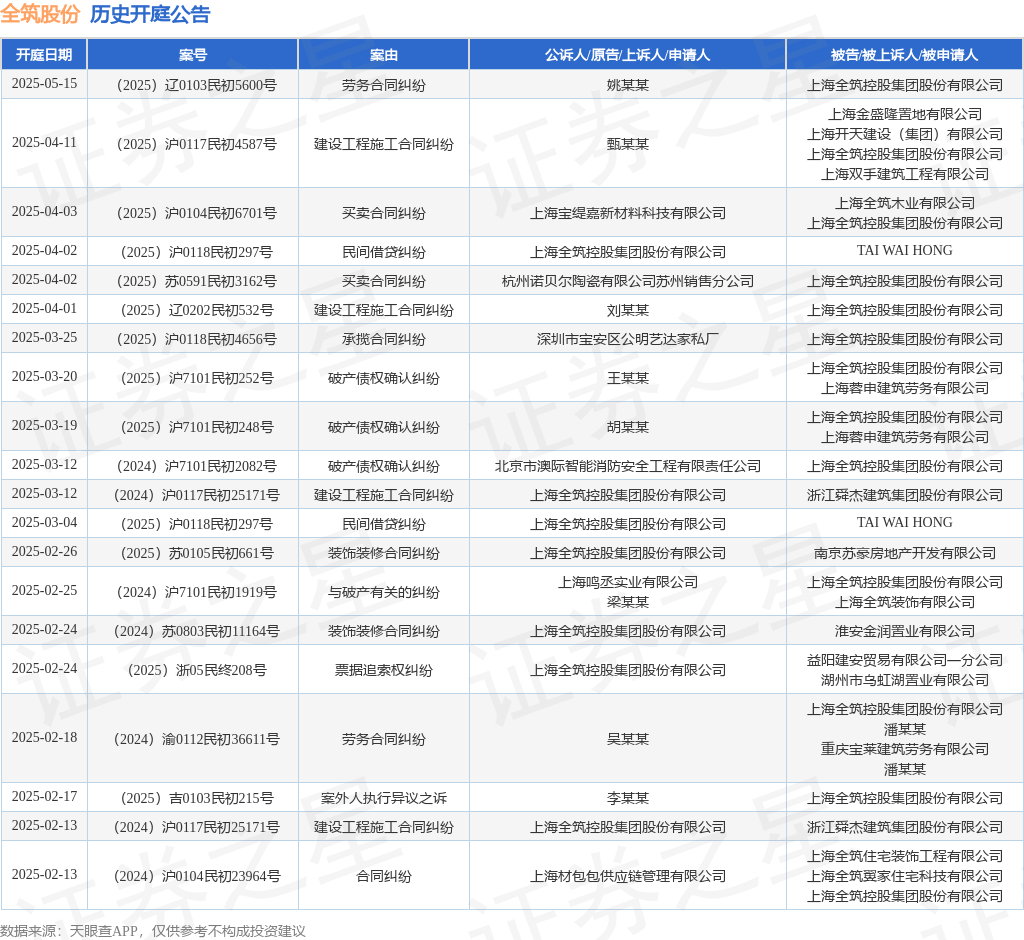The height and width of the screenshot is (940, 1024).
Task: Click plaintiff 深圳市宝安区公明艺达家私厂
Action: (x=628, y=339)
